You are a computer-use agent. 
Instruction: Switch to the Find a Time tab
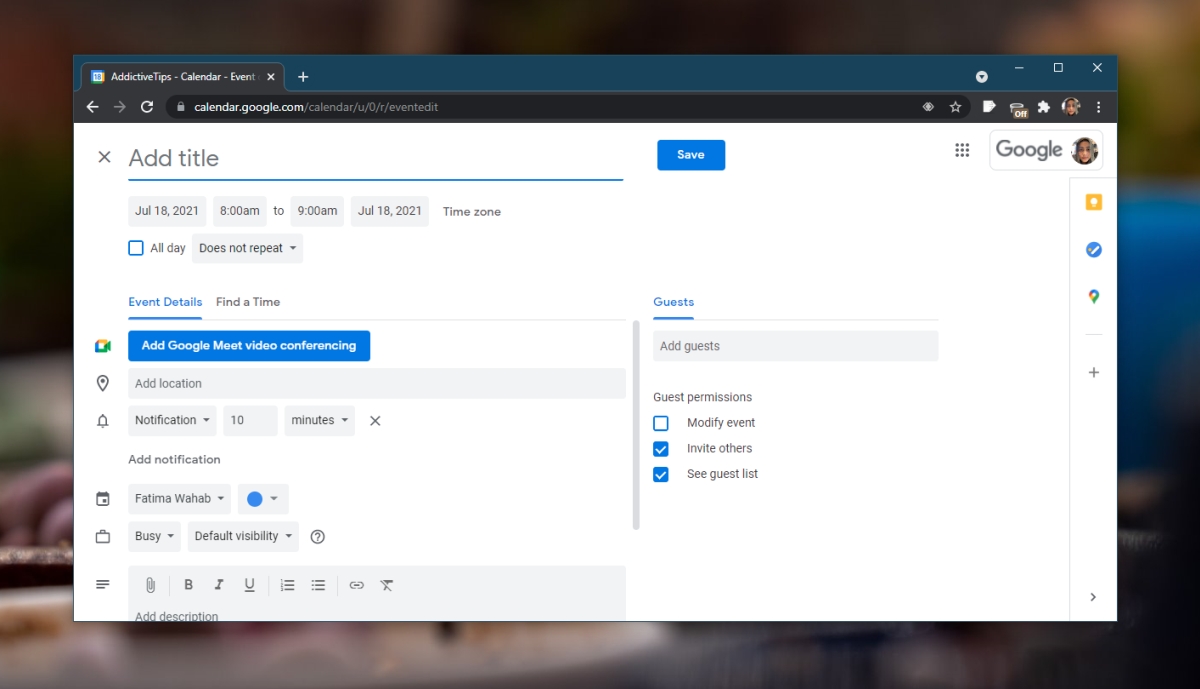247,301
